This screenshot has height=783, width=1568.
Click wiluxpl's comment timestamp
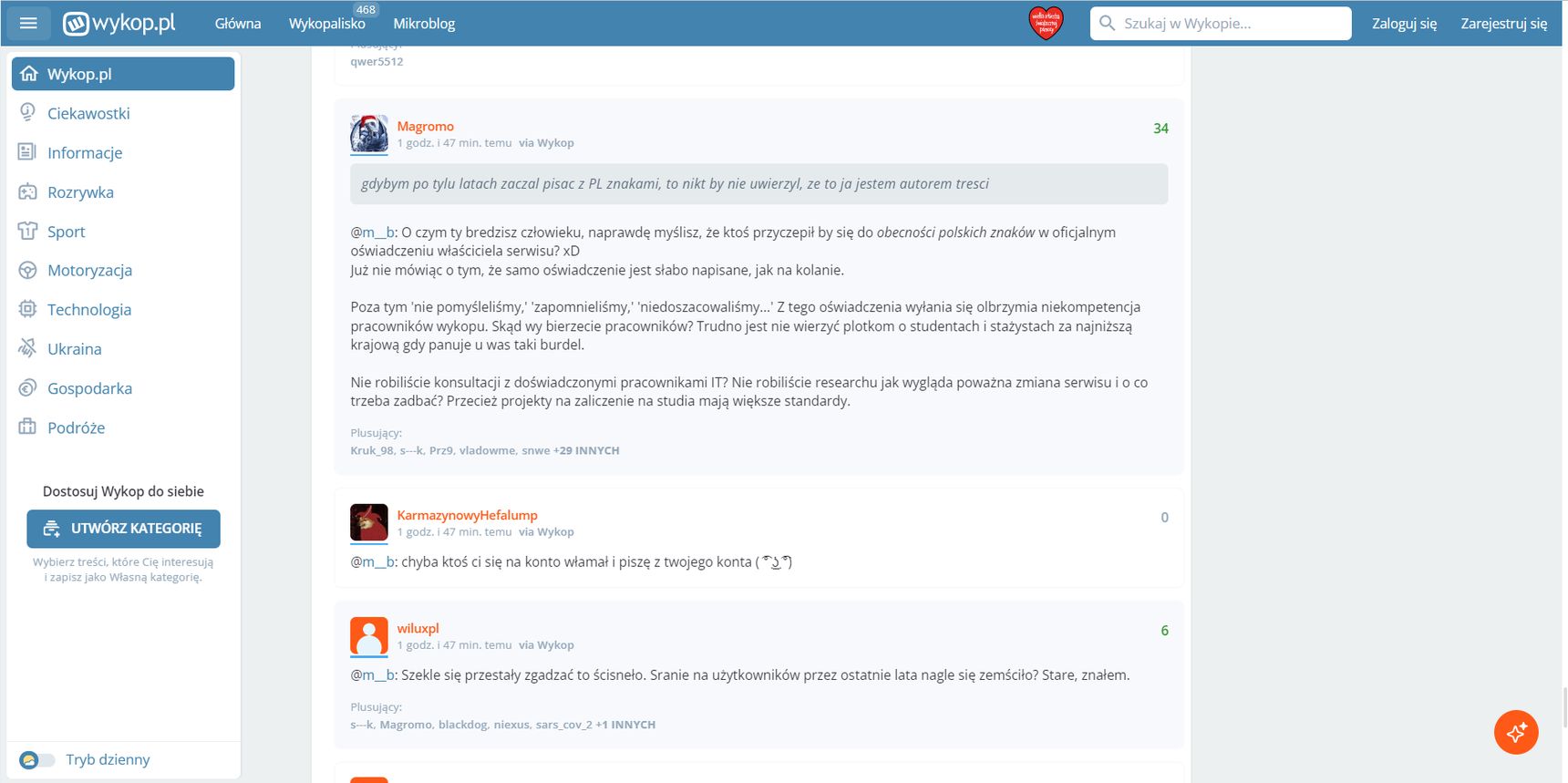[x=454, y=645]
